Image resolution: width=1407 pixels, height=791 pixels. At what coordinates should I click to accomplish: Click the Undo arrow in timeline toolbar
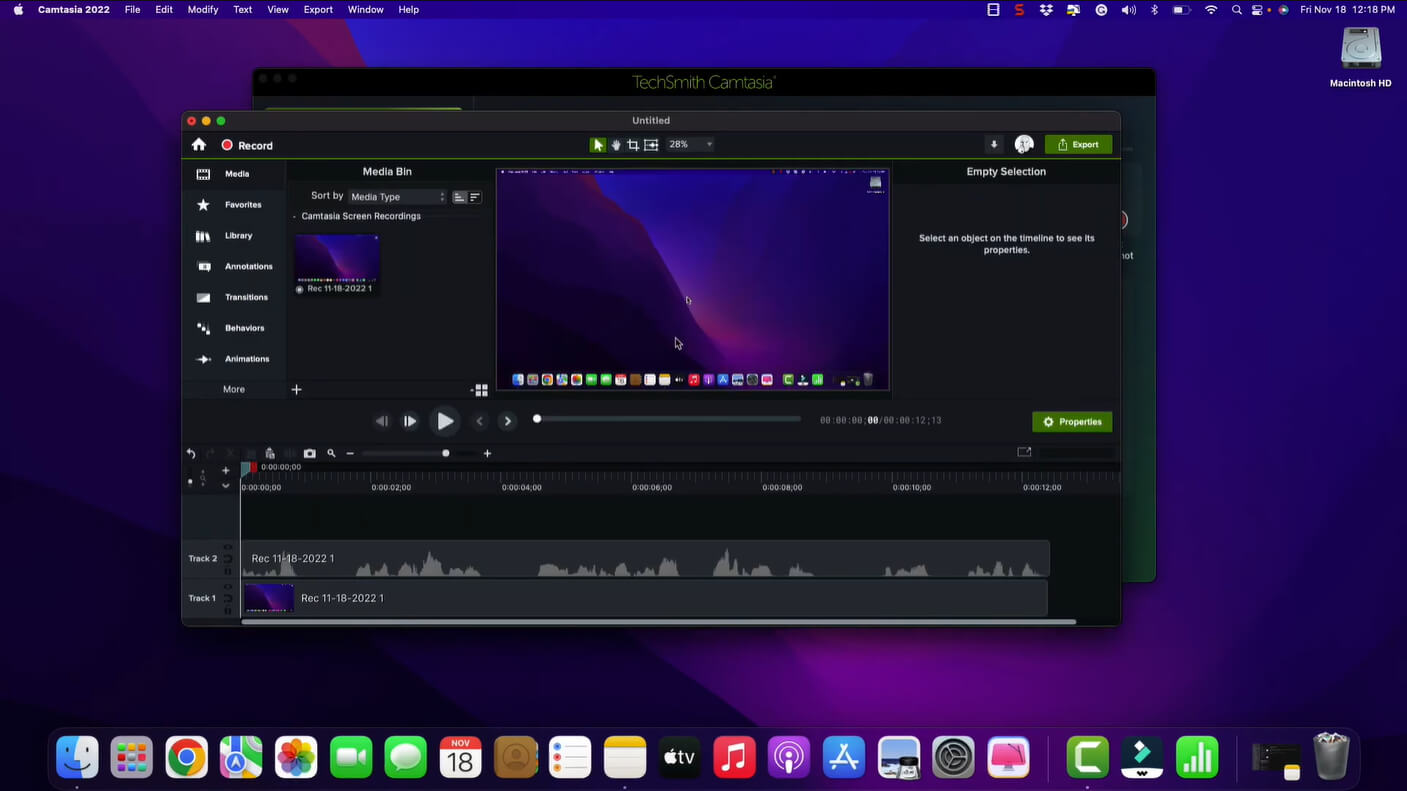coord(191,453)
